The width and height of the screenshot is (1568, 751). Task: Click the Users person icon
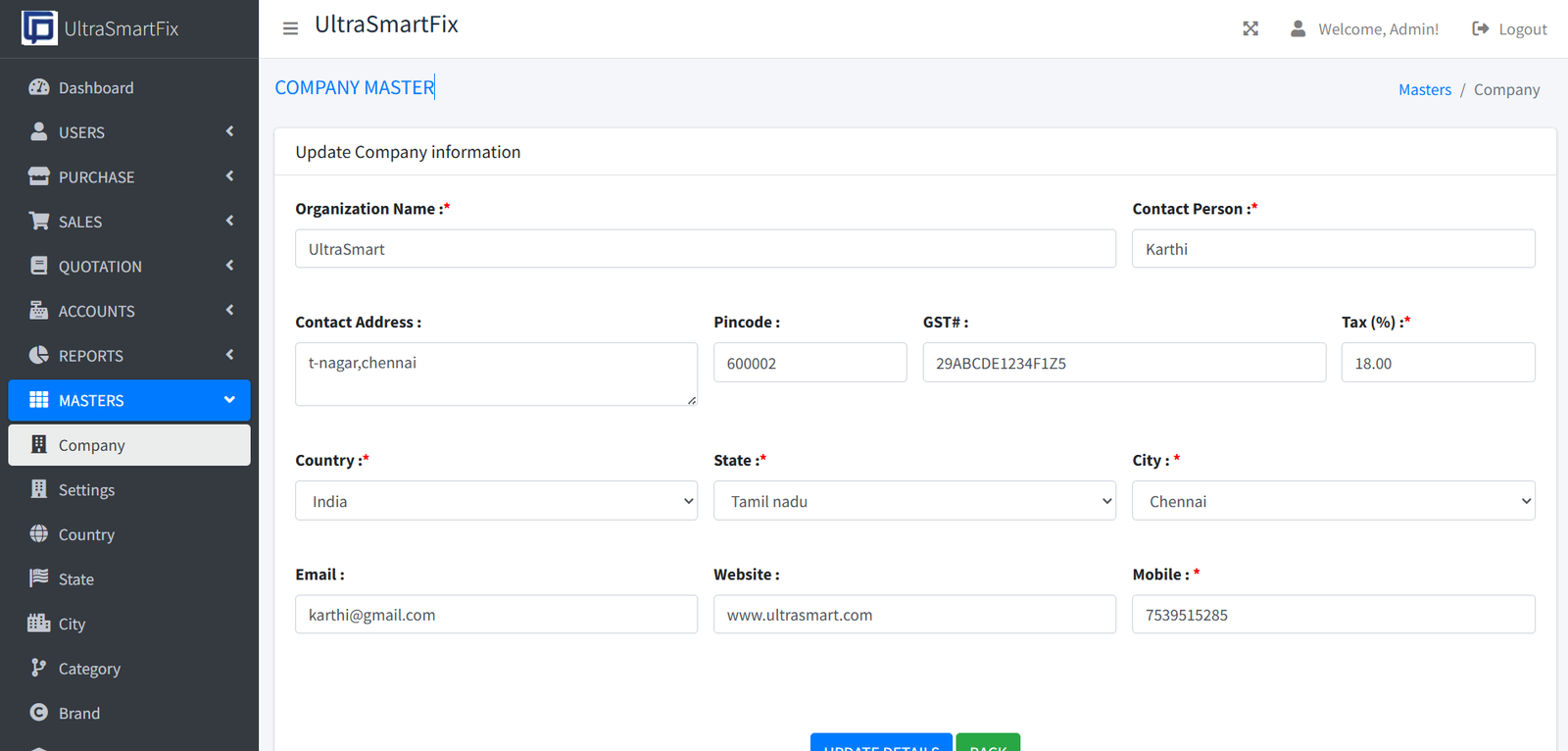tap(39, 131)
